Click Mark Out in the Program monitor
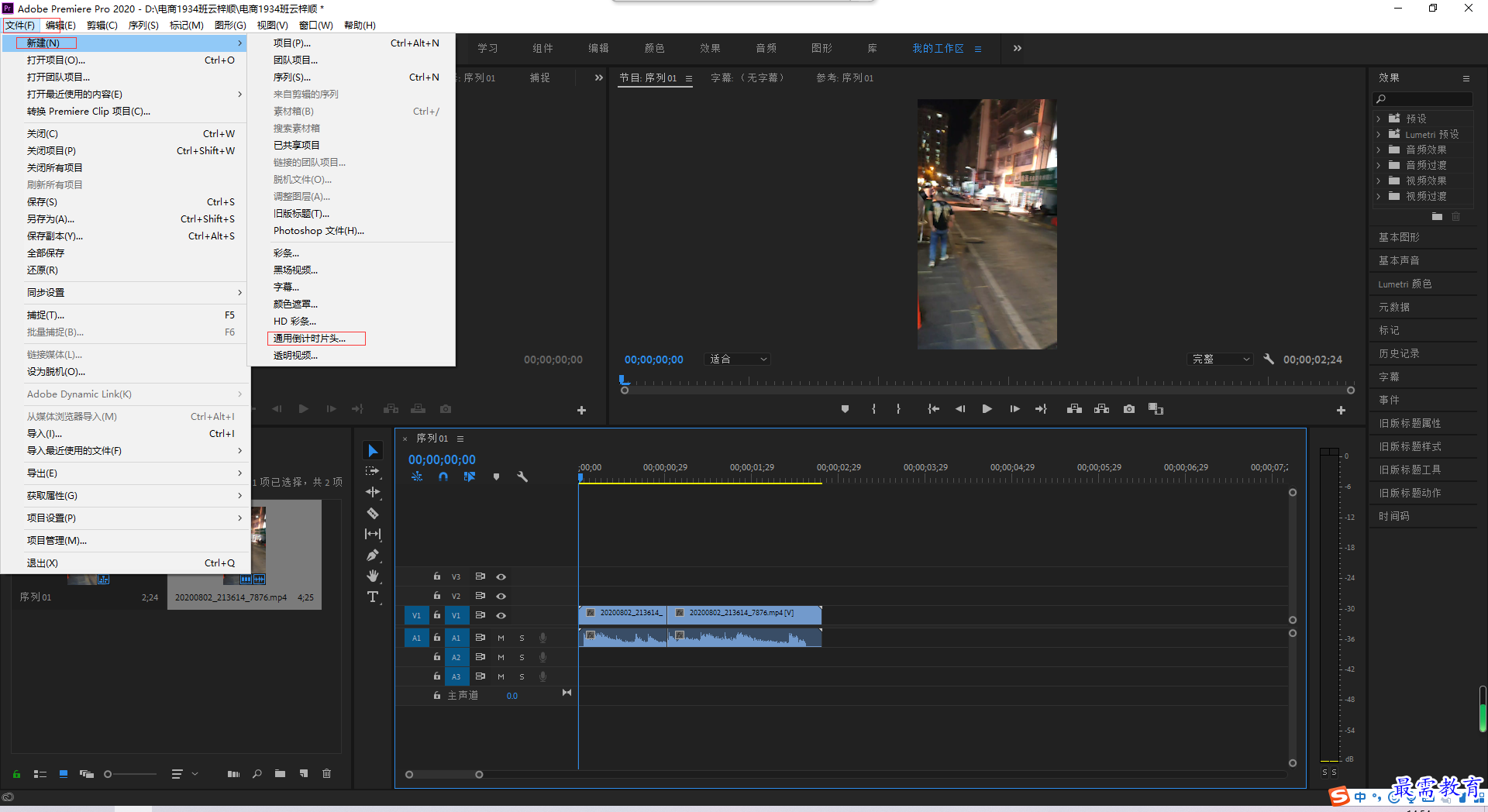This screenshot has height=812, width=1488. [x=899, y=409]
